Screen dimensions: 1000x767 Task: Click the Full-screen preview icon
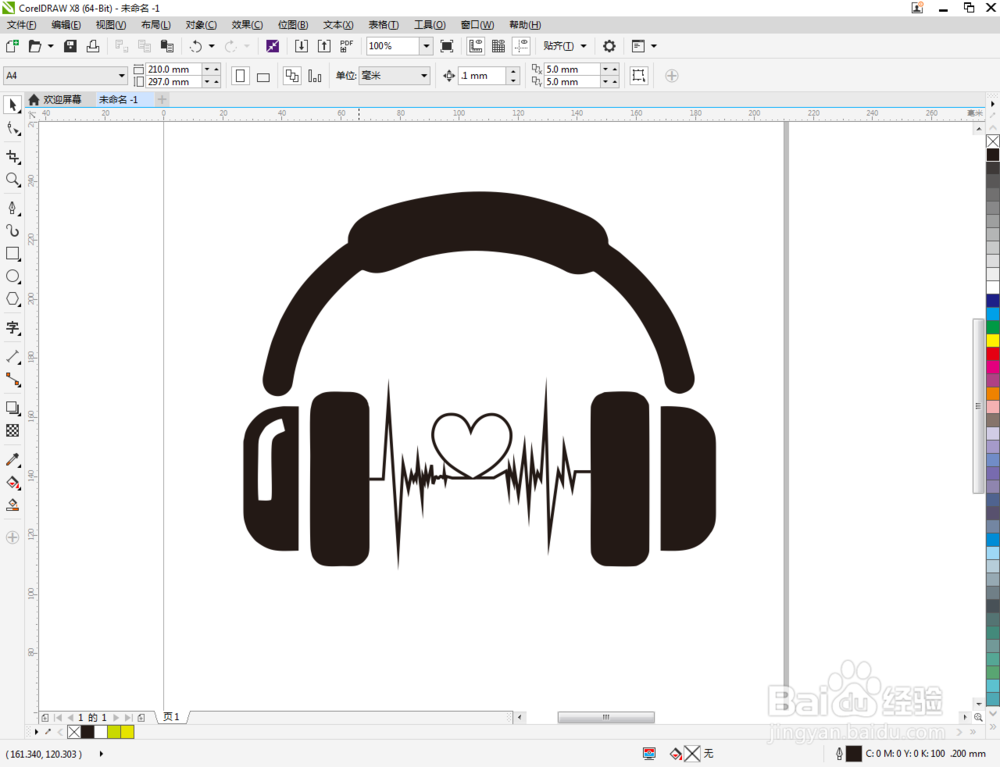[x=447, y=46]
